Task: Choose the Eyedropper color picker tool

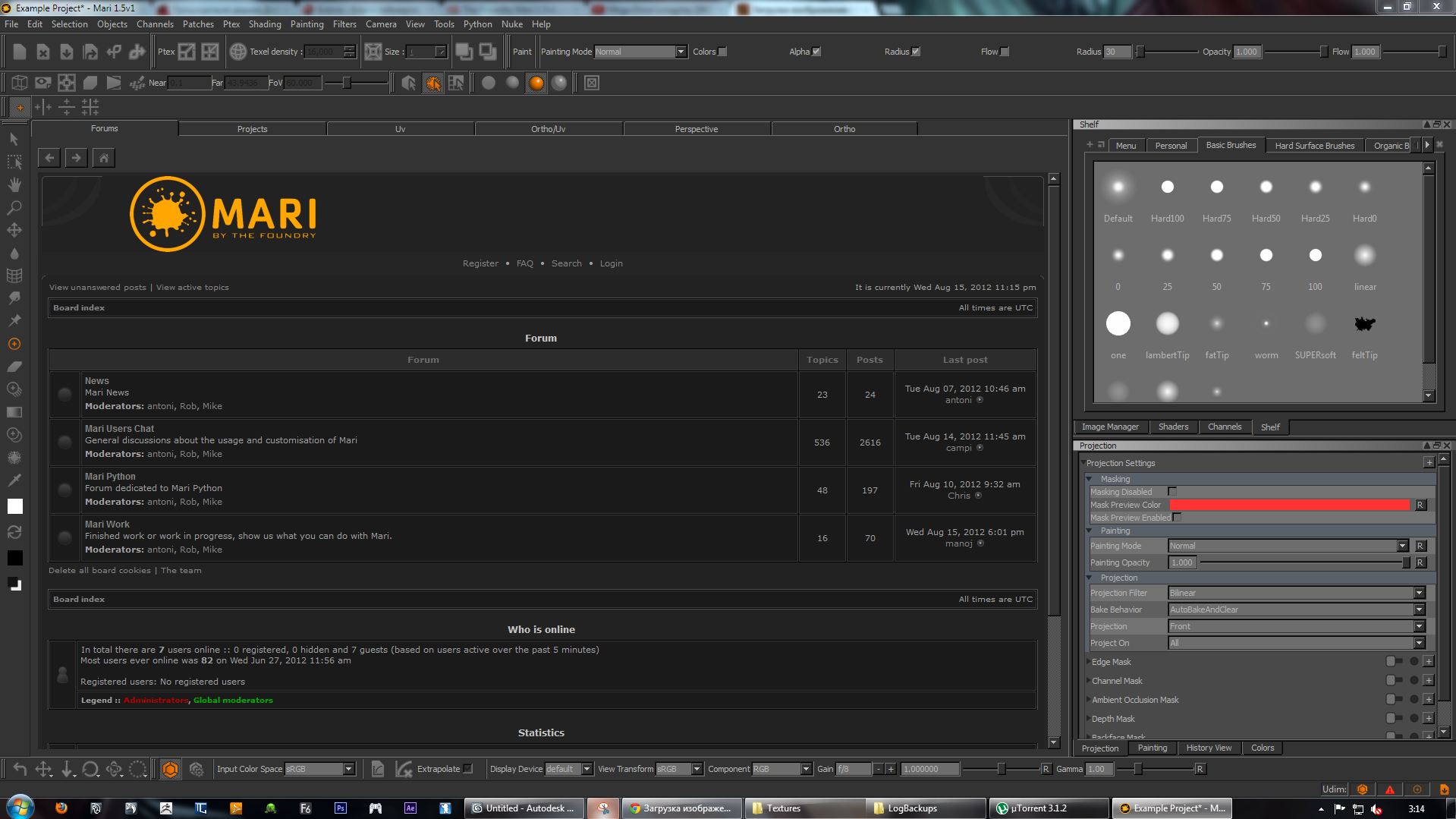Action: point(14,480)
